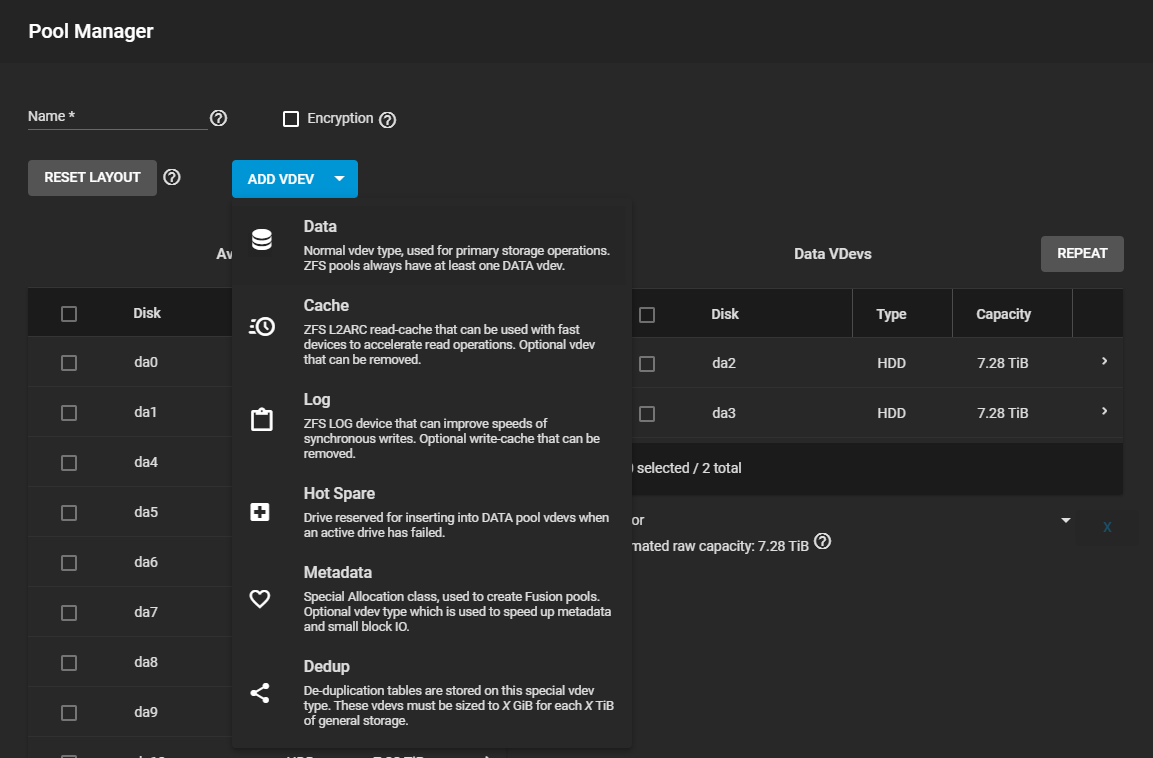Check the box for disk da0

click(x=69, y=363)
